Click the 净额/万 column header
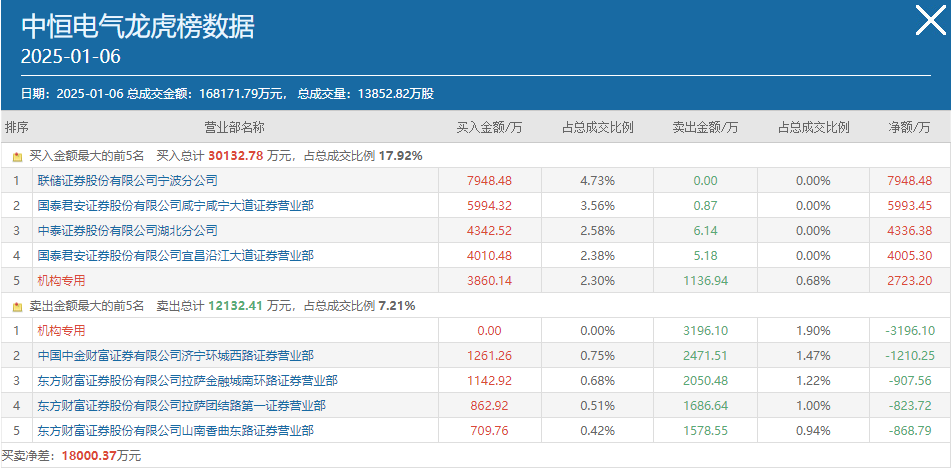Viewport: 951px width, 471px height. tap(909, 127)
